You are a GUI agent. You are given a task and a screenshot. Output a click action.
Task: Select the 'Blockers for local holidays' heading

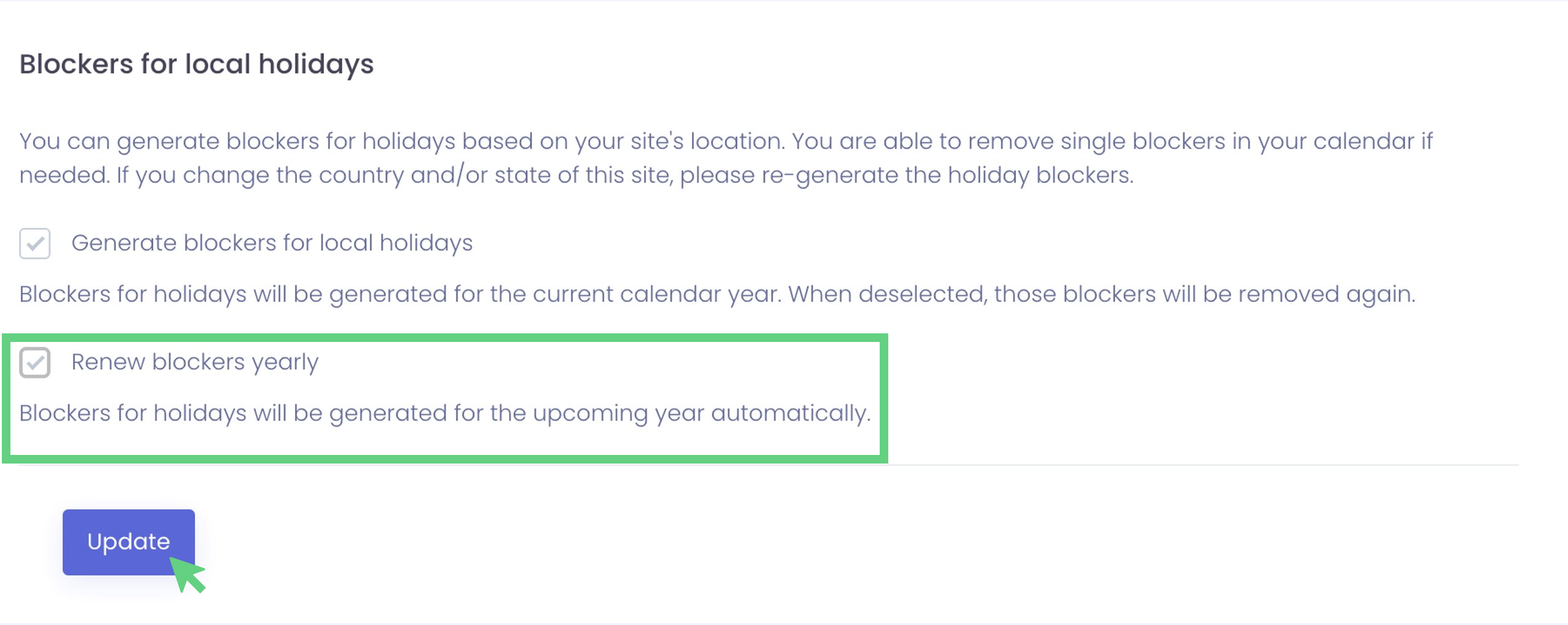click(196, 64)
